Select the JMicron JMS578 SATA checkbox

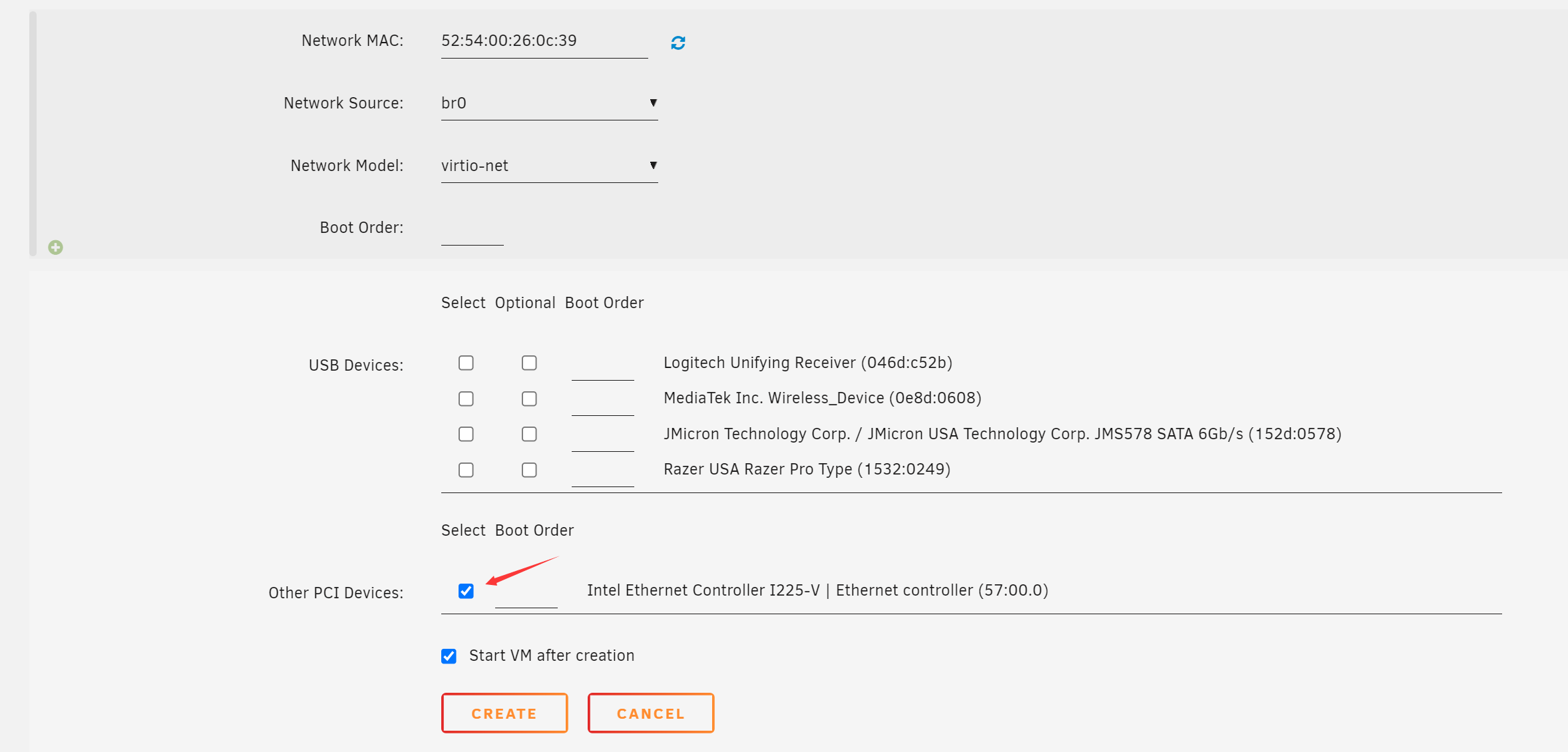[466, 434]
